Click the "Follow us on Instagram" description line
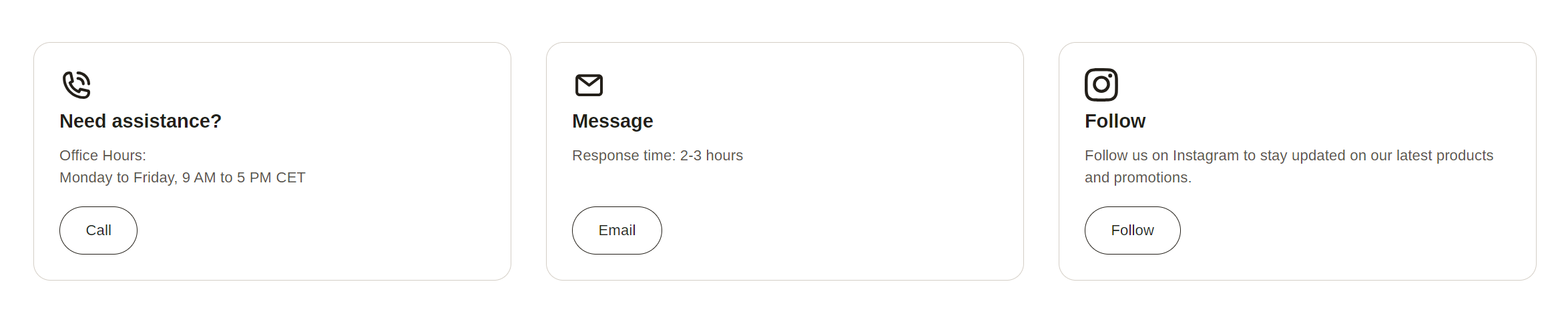The width and height of the screenshot is (1568, 318). [1288, 156]
